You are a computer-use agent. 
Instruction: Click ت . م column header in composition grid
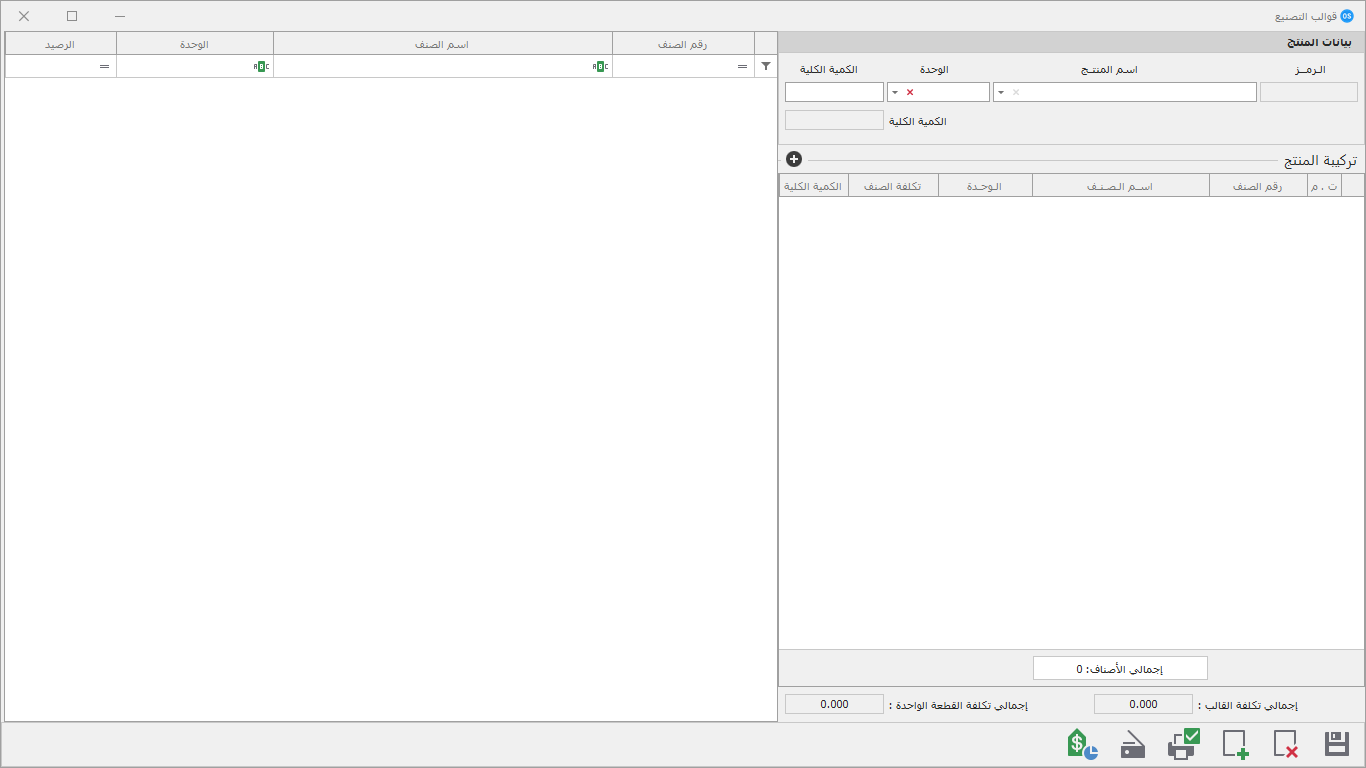tap(1324, 186)
